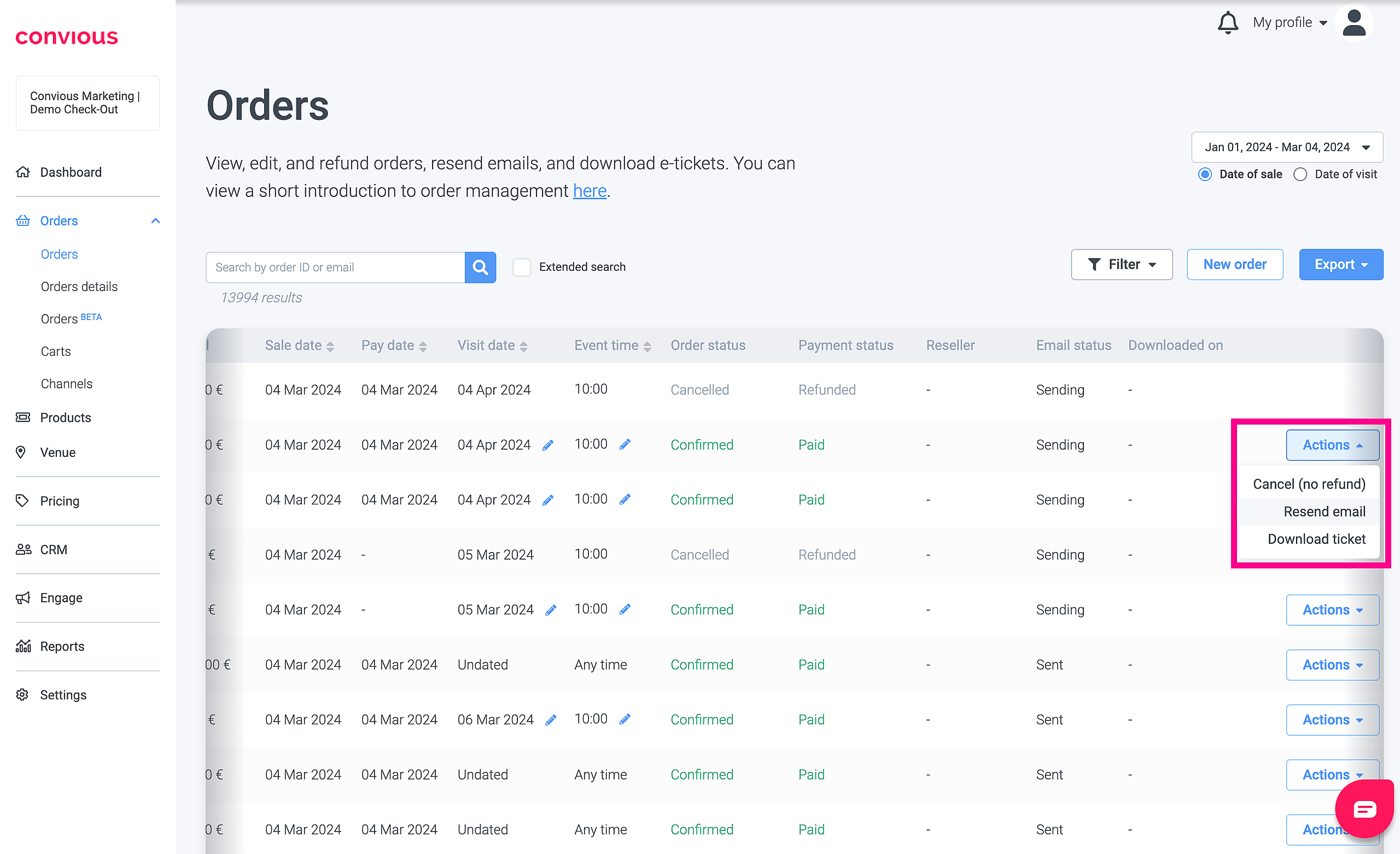Go to Carts in sidebar

[x=56, y=351]
